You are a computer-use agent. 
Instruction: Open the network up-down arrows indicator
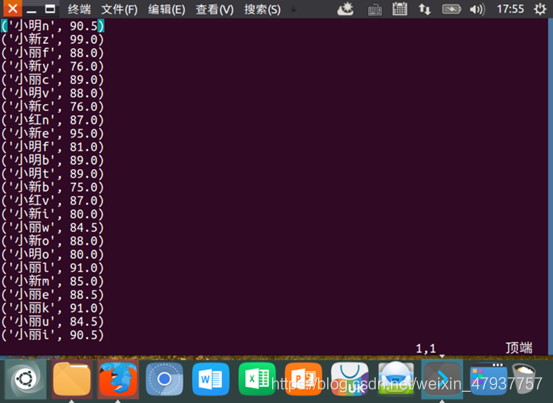425,9
